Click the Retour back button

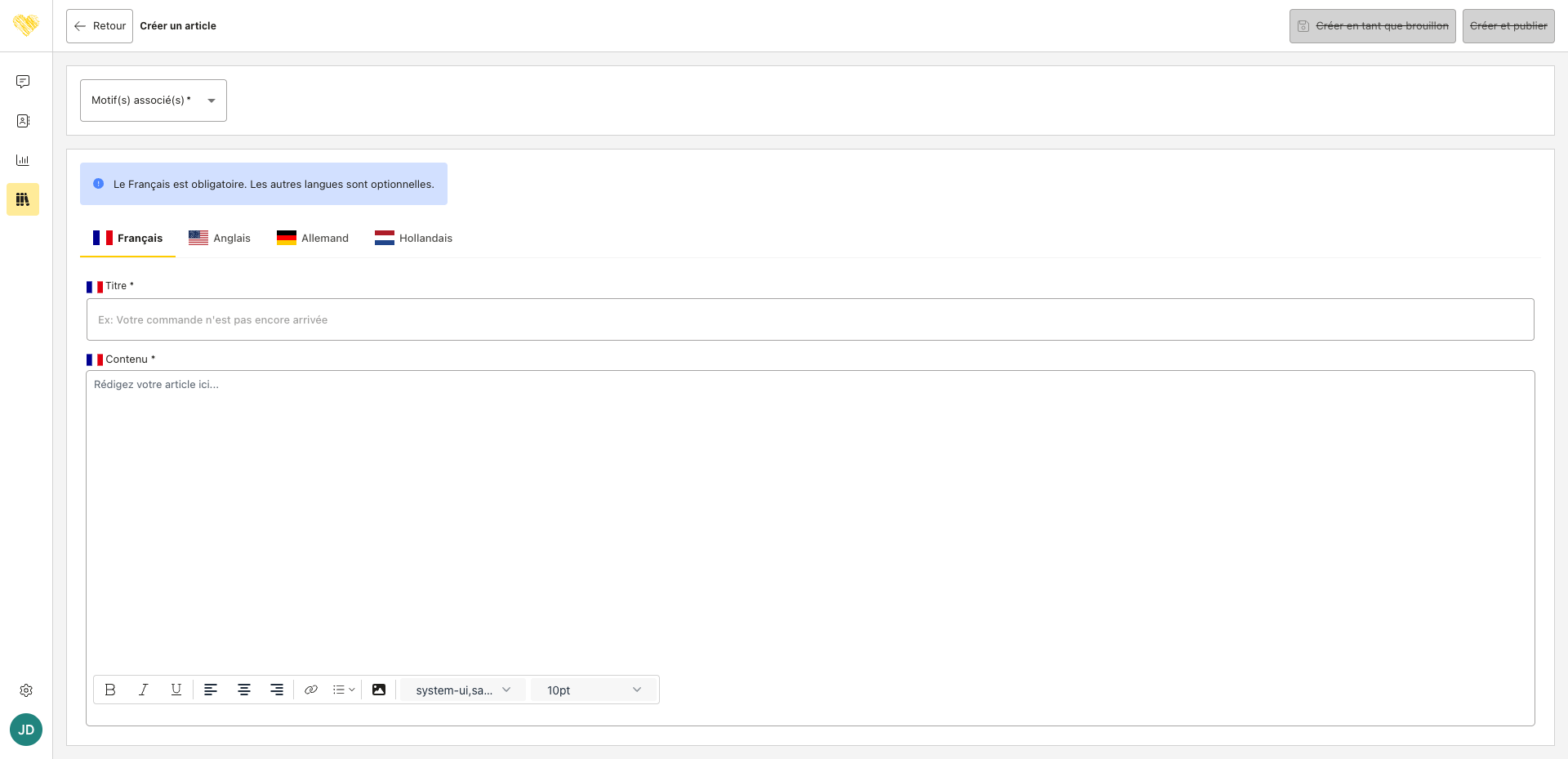coord(100,26)
